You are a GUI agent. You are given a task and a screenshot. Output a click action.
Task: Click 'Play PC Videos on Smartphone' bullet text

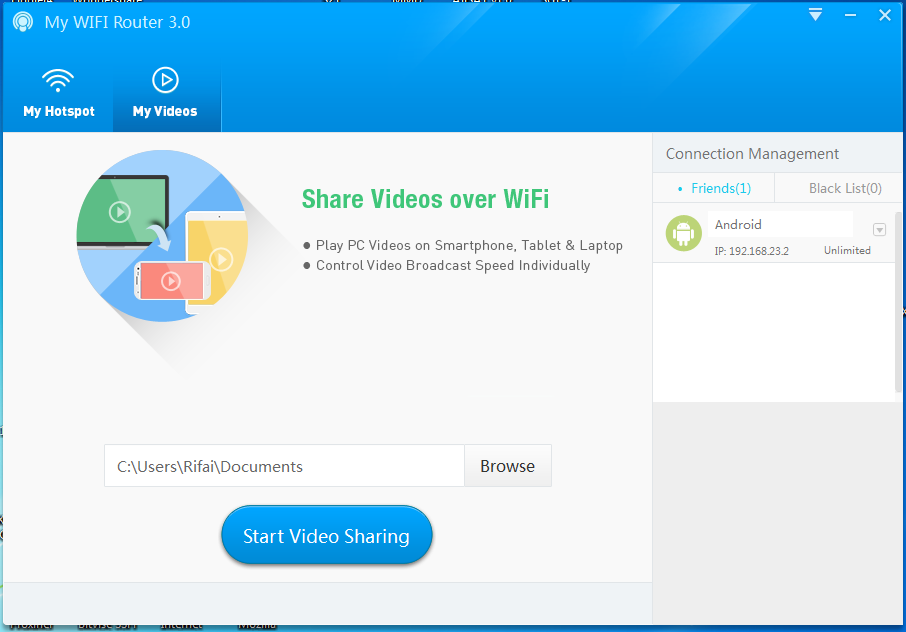coord(469,246)
